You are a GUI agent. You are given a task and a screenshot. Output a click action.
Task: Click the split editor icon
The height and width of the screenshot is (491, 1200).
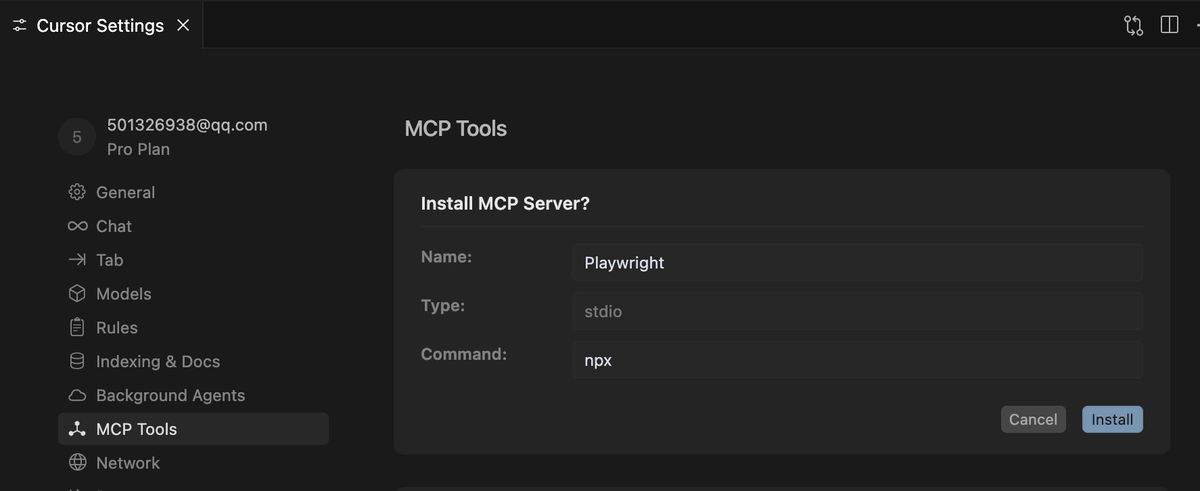click(x=1169, y=25)
